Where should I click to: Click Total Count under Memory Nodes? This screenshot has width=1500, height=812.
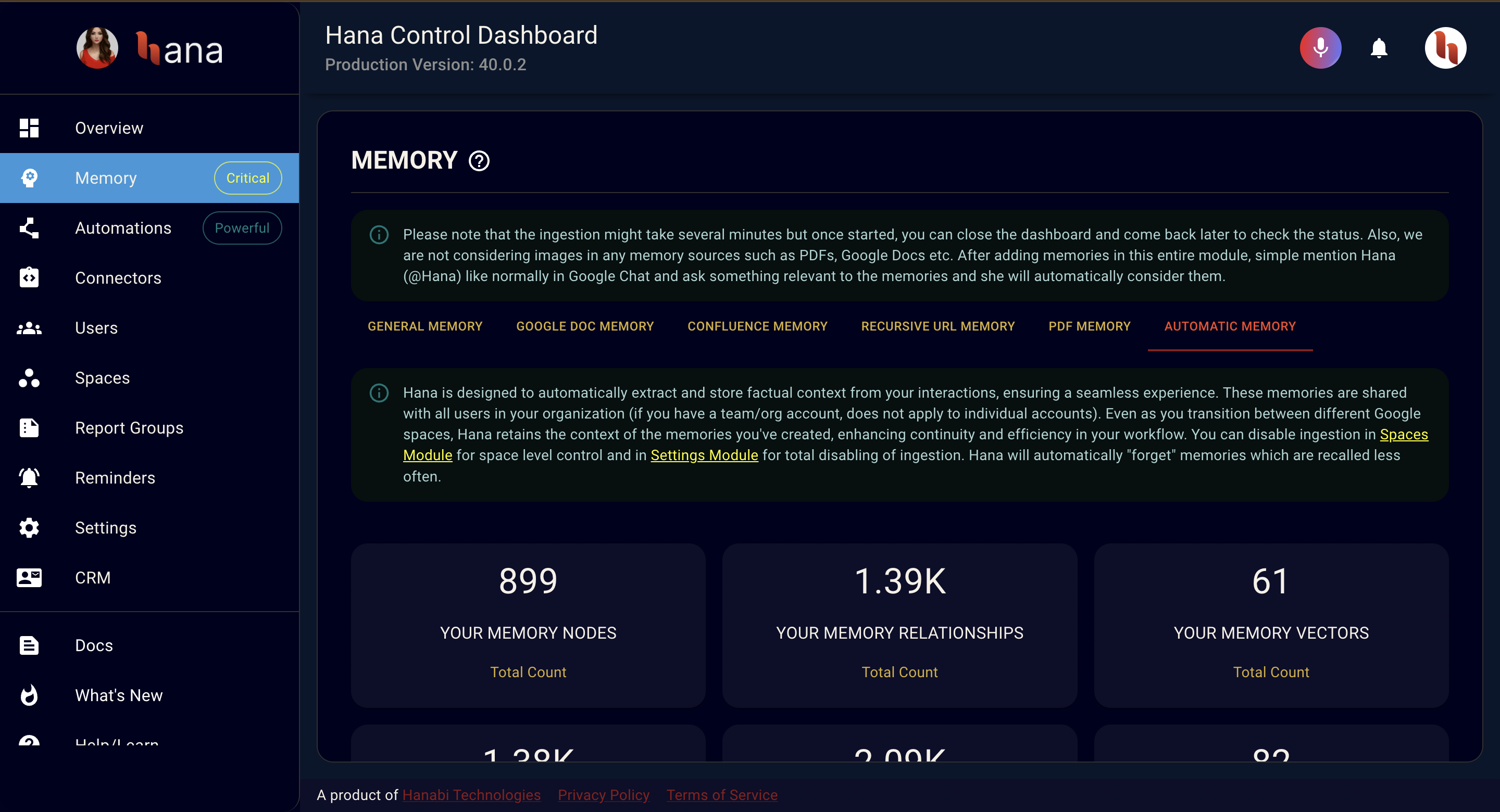pos(528,673)
